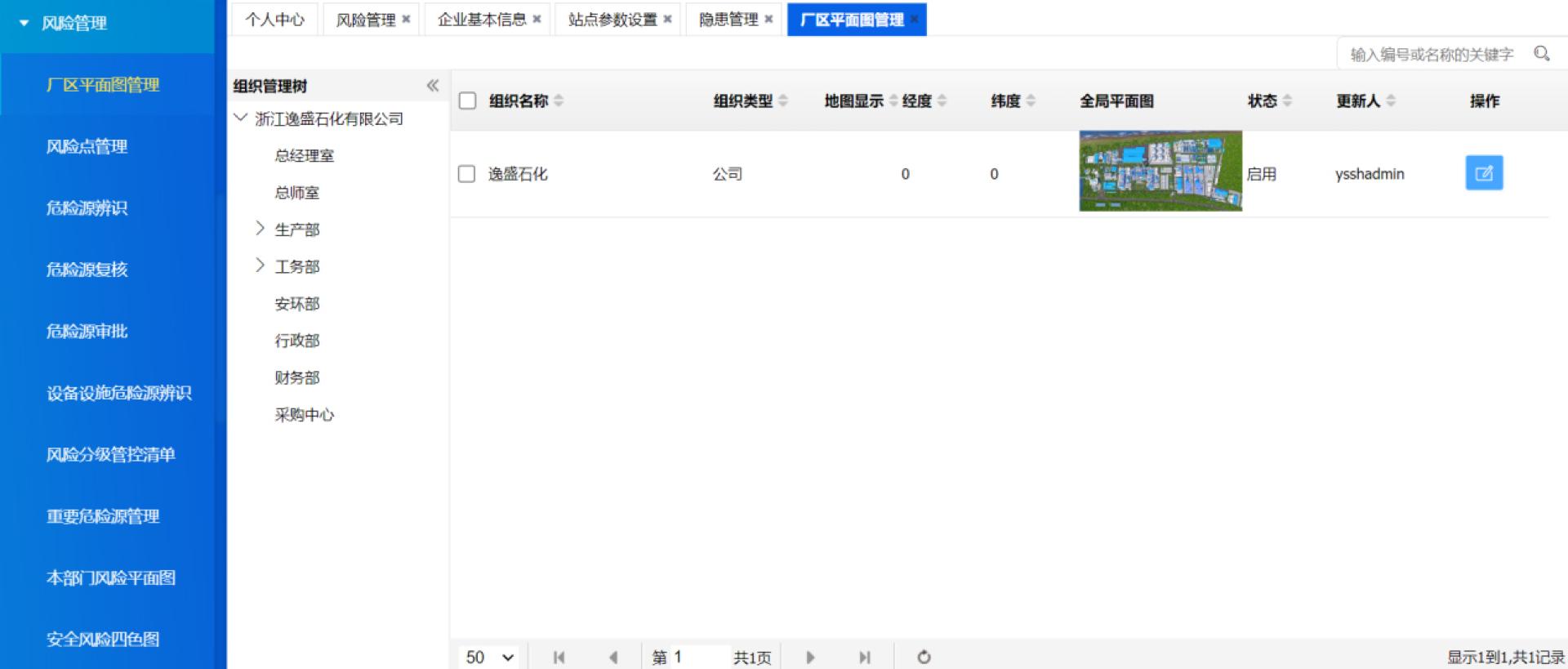Viewport: 1568px width, 669px height.
Task: Go to the last page icon
Action: tap(864, 657)
